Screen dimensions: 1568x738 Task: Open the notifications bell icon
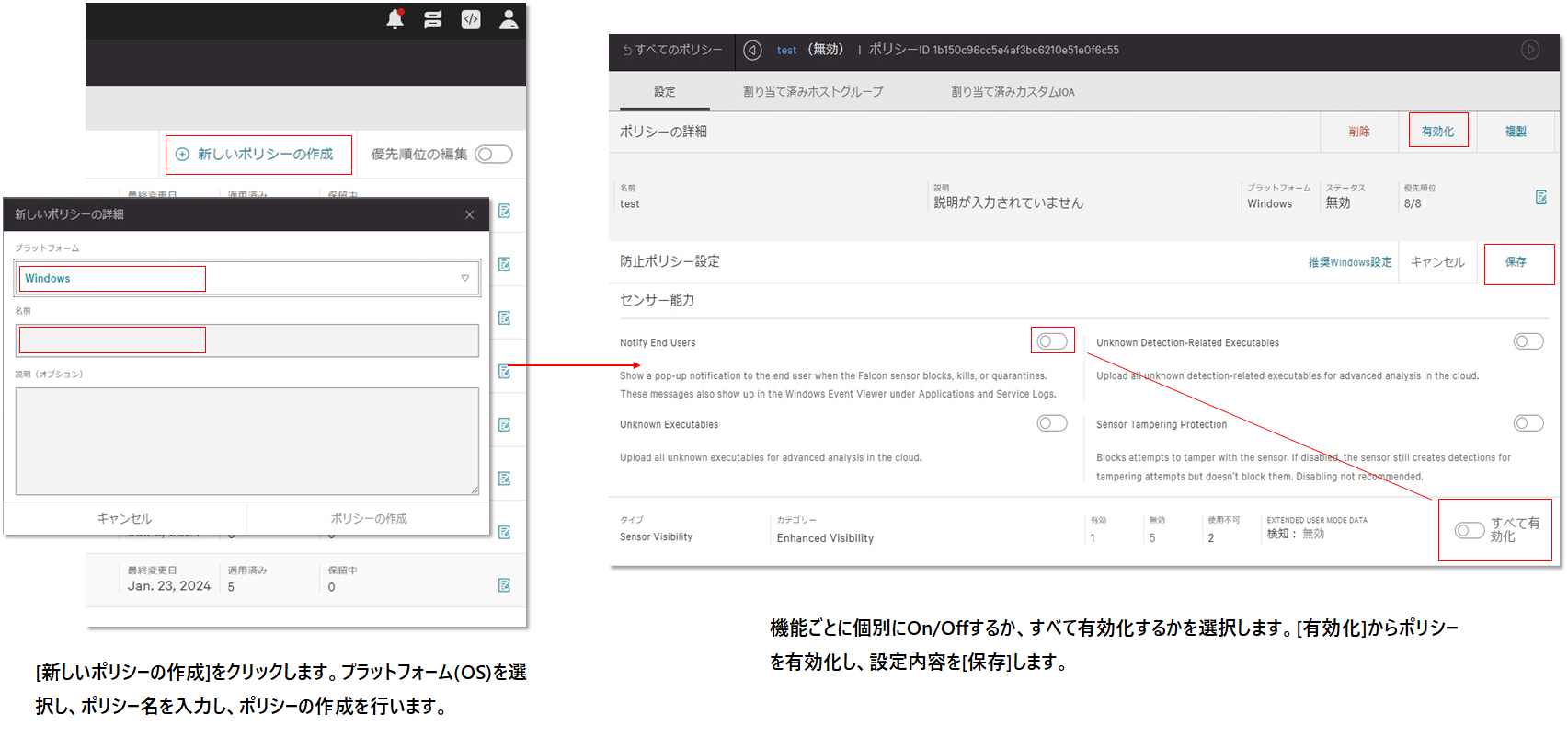395,18
